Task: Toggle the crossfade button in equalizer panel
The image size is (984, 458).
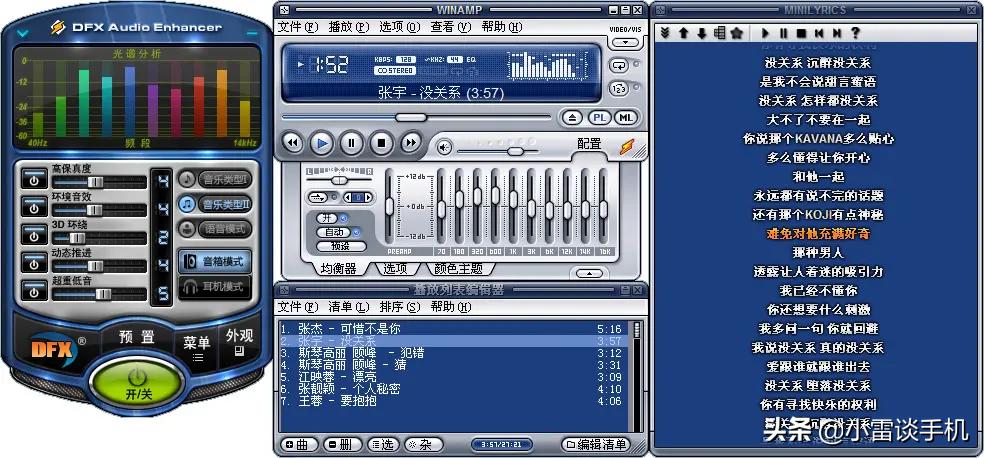Action: 318,198
